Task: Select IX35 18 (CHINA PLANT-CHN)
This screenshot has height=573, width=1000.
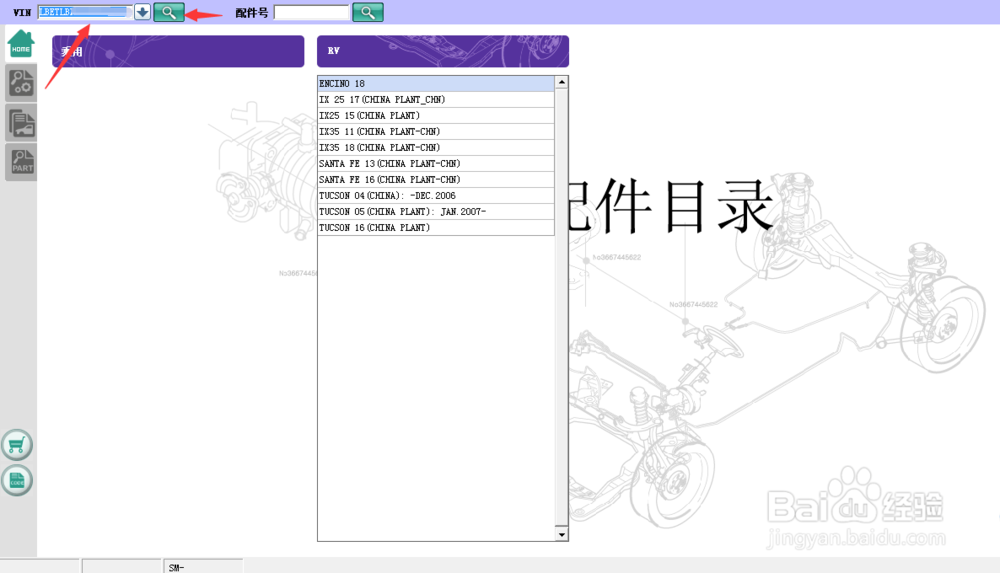Action: (x=436, y=147)
